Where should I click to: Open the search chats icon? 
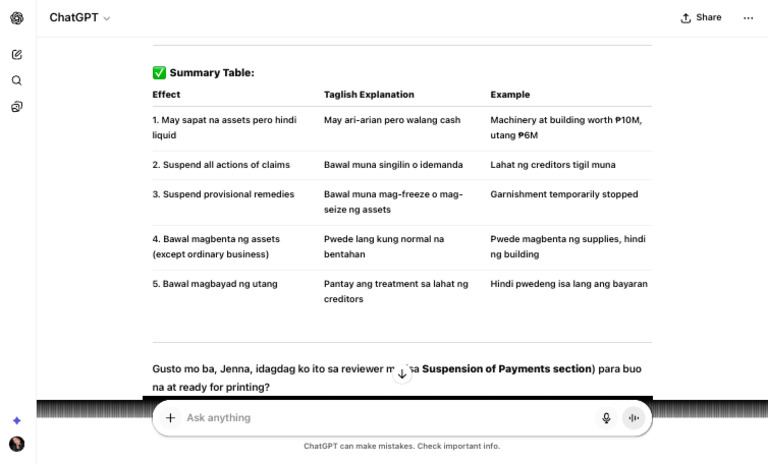coord(17,80)
